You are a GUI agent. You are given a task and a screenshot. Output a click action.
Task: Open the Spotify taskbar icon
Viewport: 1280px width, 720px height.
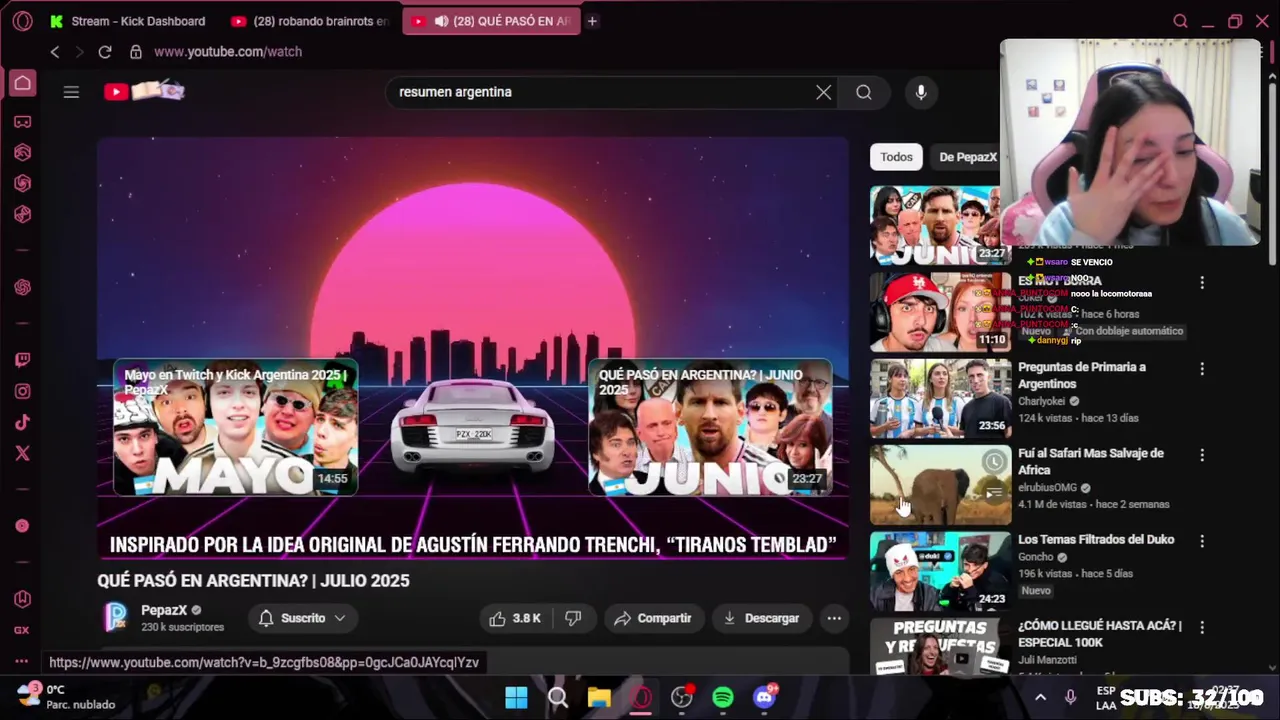[723, 697]
